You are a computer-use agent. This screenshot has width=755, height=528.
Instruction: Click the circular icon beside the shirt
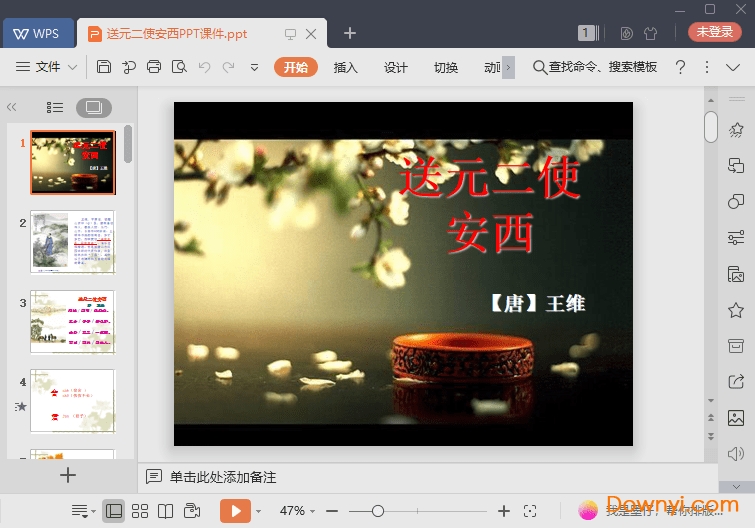[x=626, y=33]
